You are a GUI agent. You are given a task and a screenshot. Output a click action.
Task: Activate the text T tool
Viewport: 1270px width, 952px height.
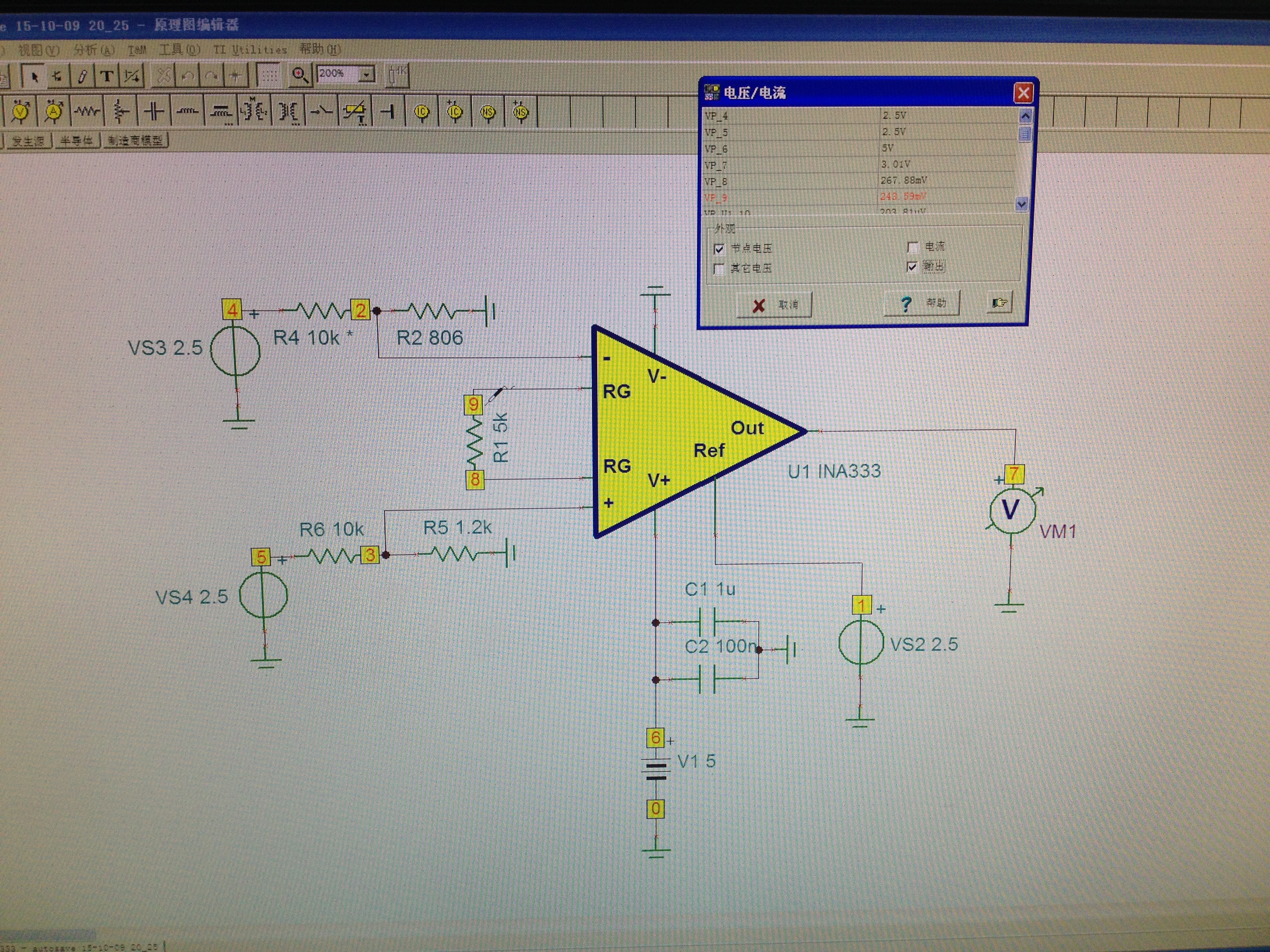[x=106, y=76]
